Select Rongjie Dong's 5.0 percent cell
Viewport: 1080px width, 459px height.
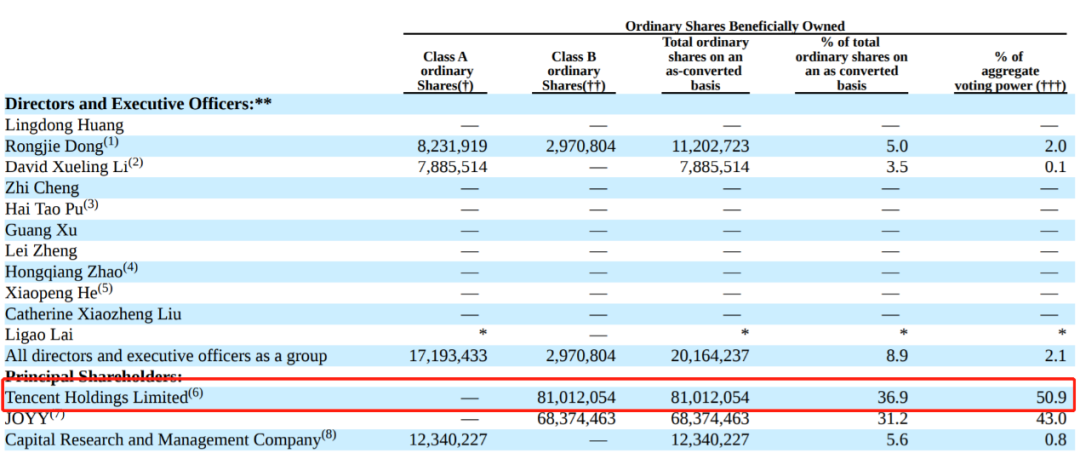tap(898, 146)
